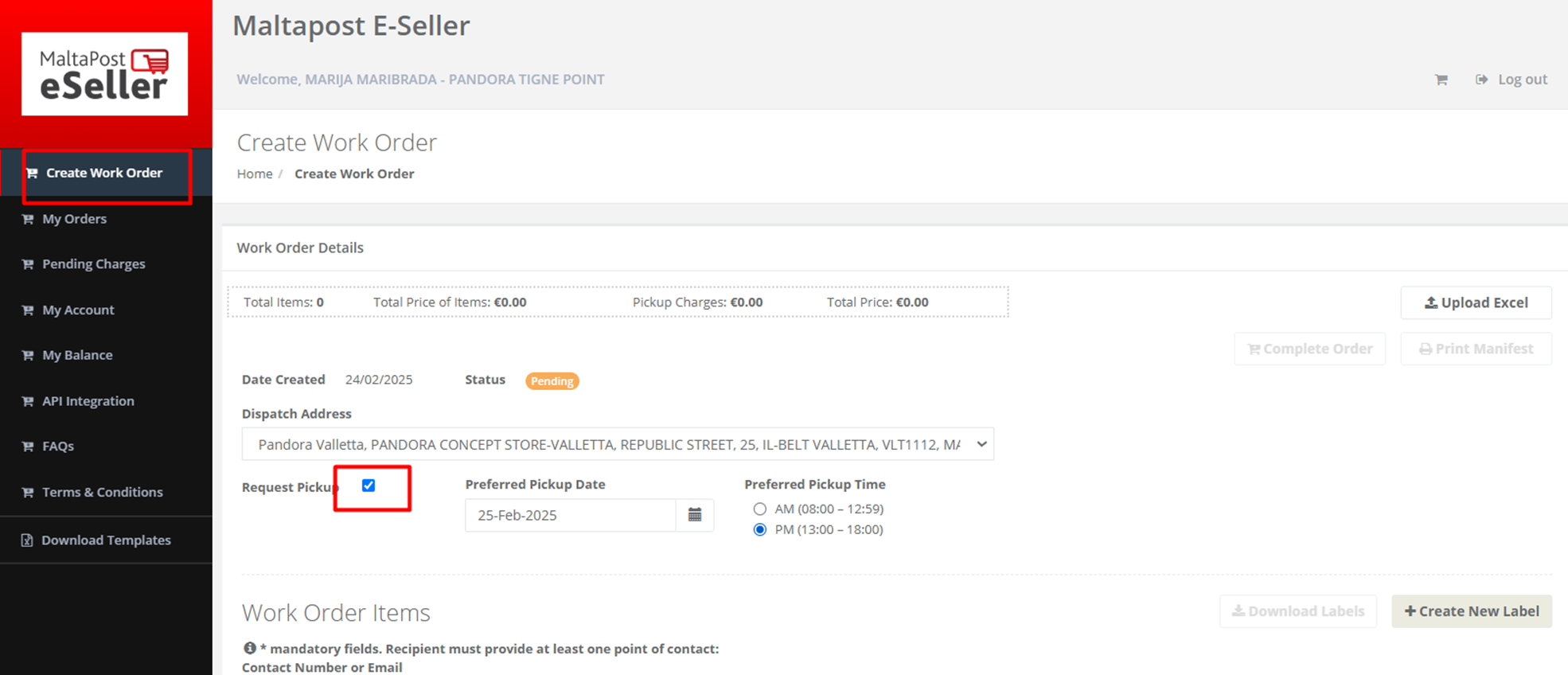Click the MaltaPost eSeller logo

(104, 74)
